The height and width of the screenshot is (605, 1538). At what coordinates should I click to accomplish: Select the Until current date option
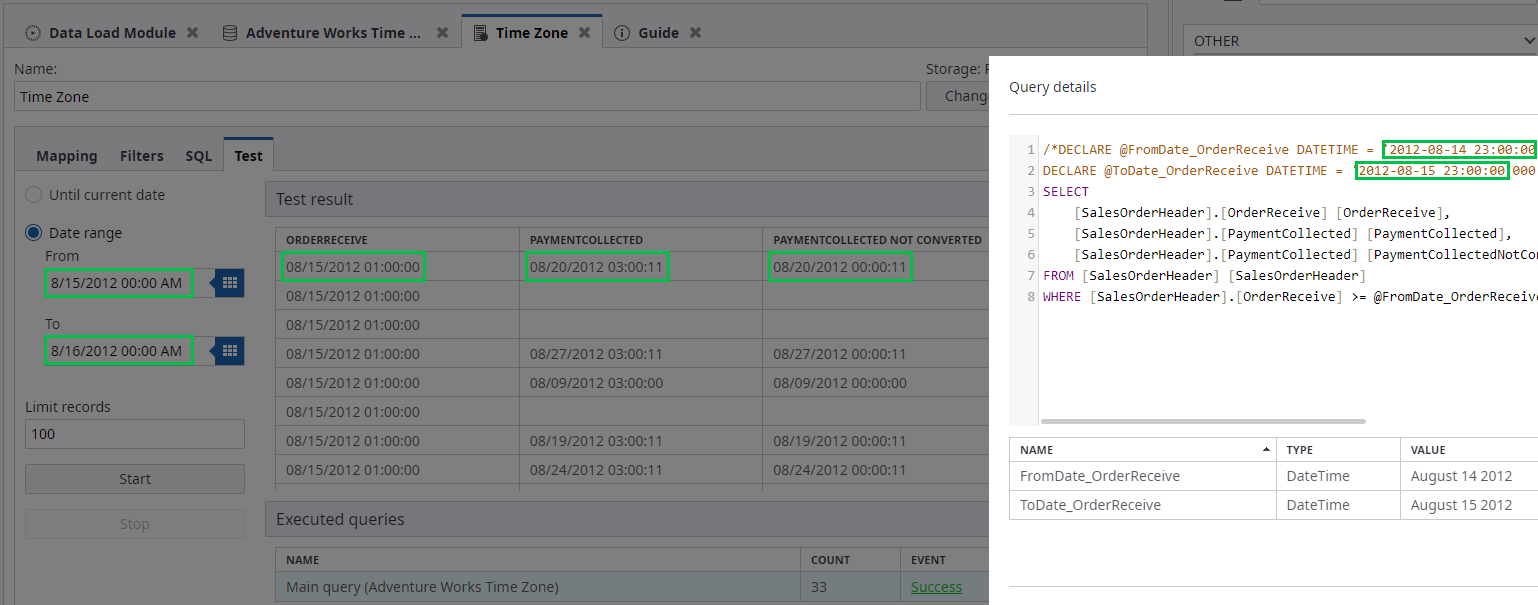click(x=34, y=195)
